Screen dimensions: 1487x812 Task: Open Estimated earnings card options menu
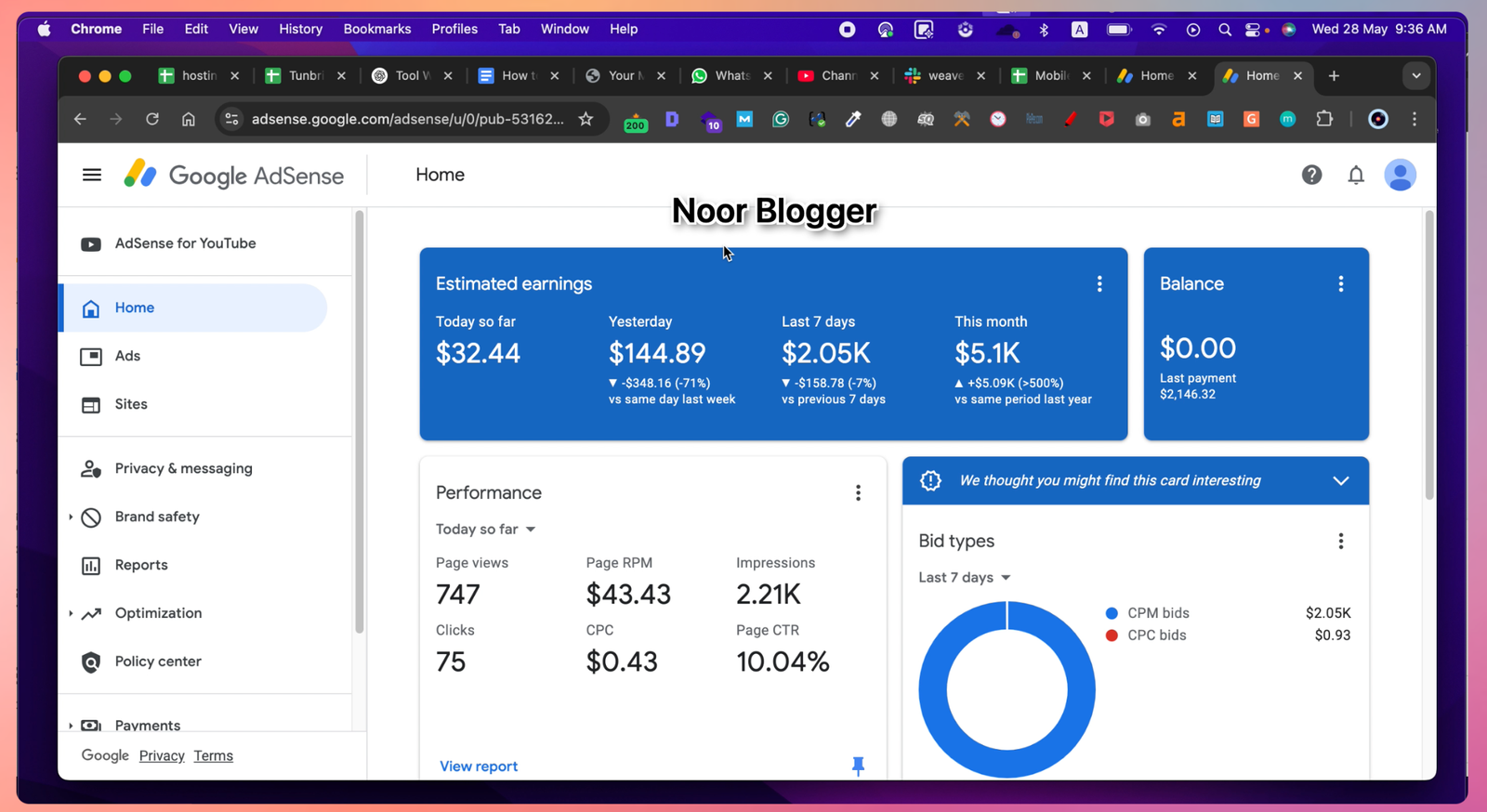1099,284
